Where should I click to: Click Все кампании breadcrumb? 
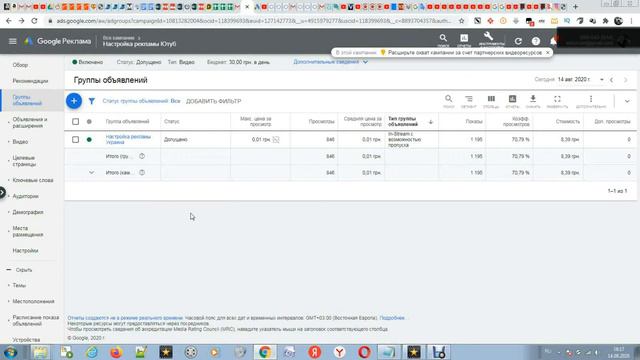click(119, 38)
